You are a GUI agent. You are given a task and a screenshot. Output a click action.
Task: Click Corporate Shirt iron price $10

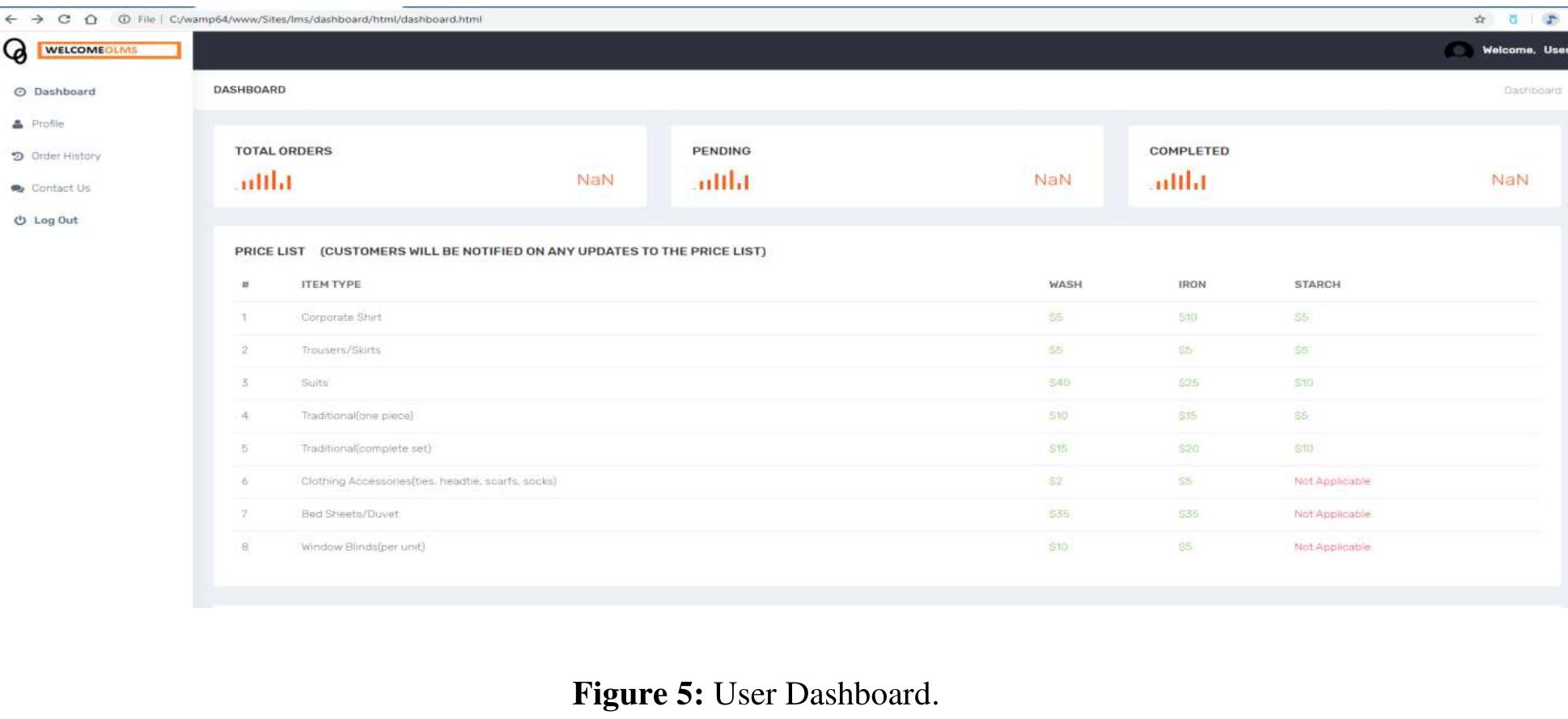coord(1187,317)
